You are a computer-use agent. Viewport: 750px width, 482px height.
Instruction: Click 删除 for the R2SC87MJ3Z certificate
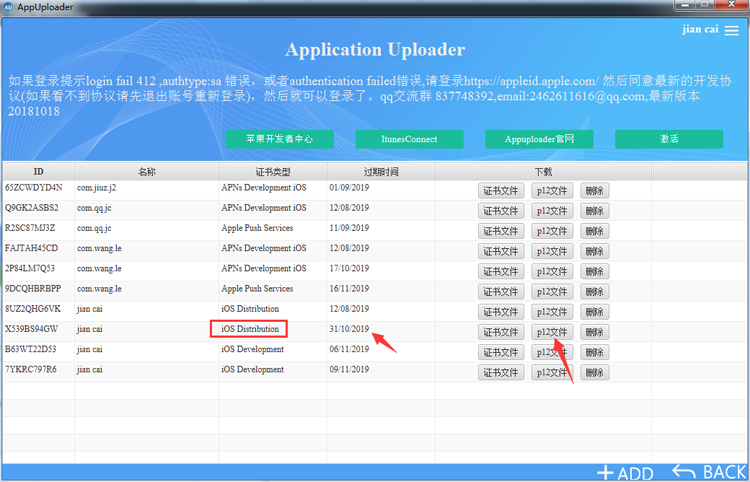click(595, 231)
